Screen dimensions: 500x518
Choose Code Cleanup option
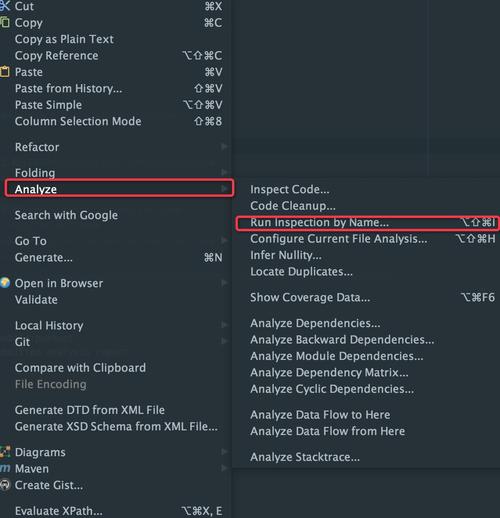pos(293,206)
